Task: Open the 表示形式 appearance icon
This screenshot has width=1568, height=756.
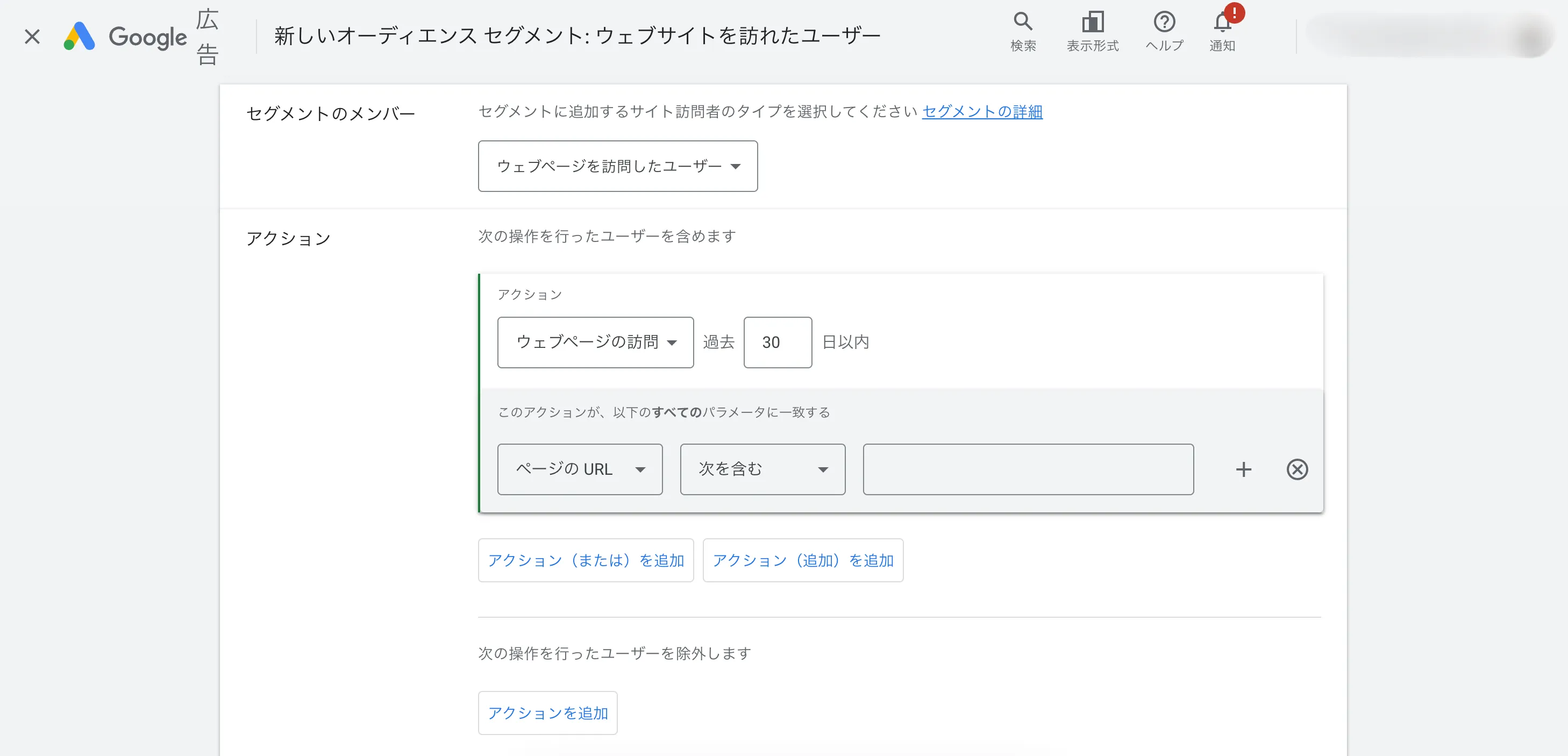Action: pyautogui.click(x=1092, y=23)
